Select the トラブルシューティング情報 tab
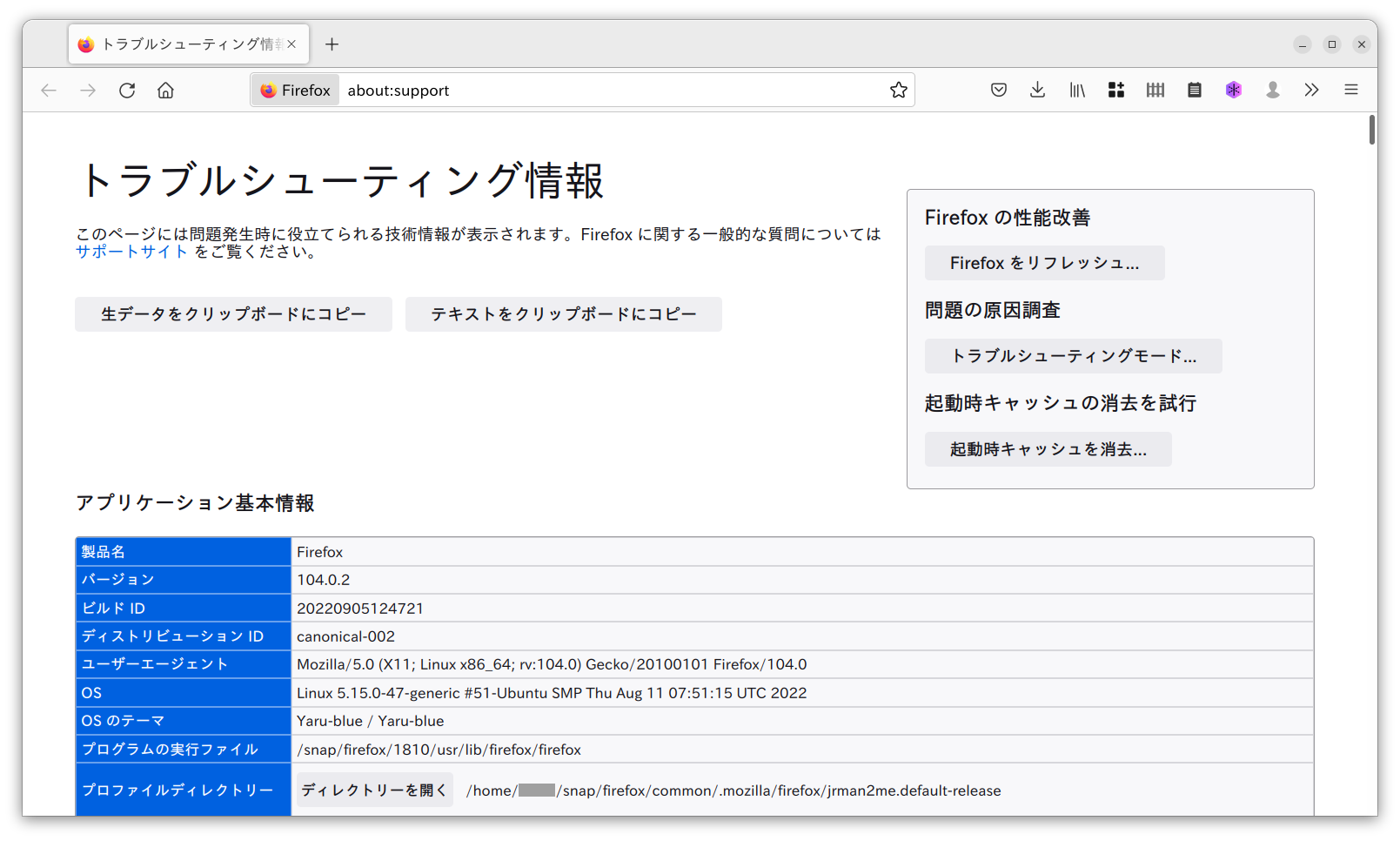Screen dimensions: 1400x841 click(189, 44)
